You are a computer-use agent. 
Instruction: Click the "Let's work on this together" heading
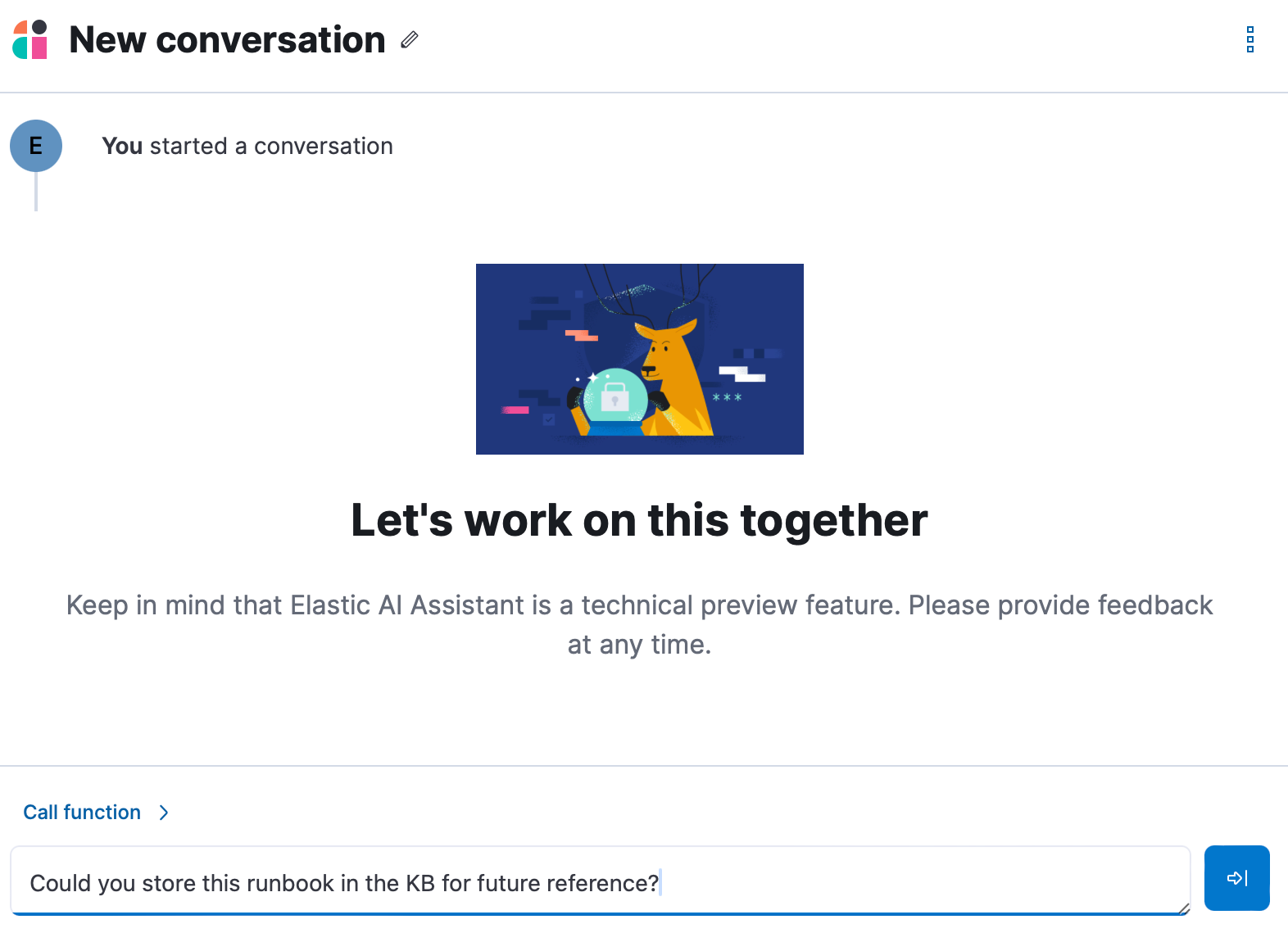click(x=639, y=520)
